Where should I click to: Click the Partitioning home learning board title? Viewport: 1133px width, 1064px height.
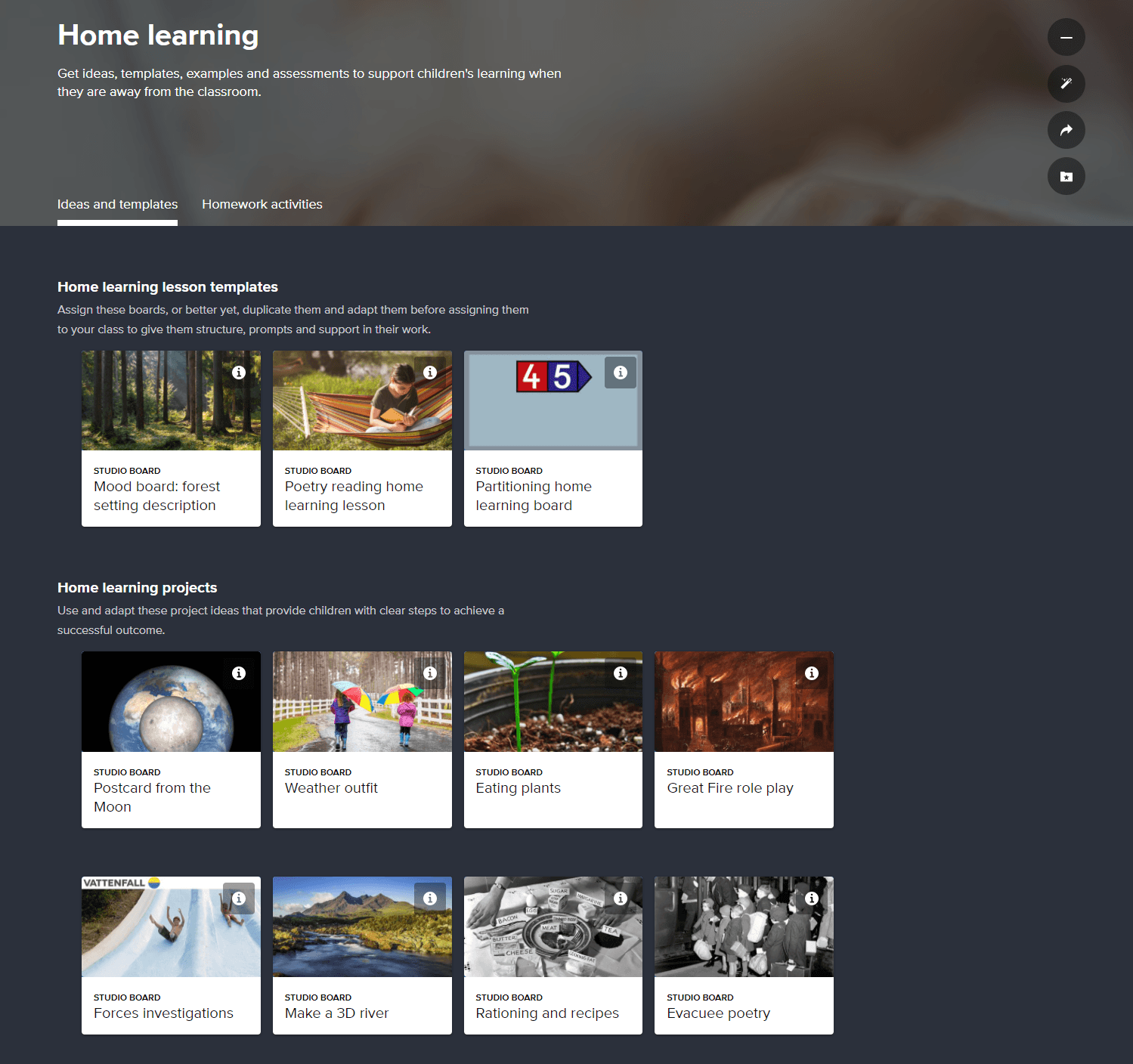pyautogui.click(x=533, y=496)
